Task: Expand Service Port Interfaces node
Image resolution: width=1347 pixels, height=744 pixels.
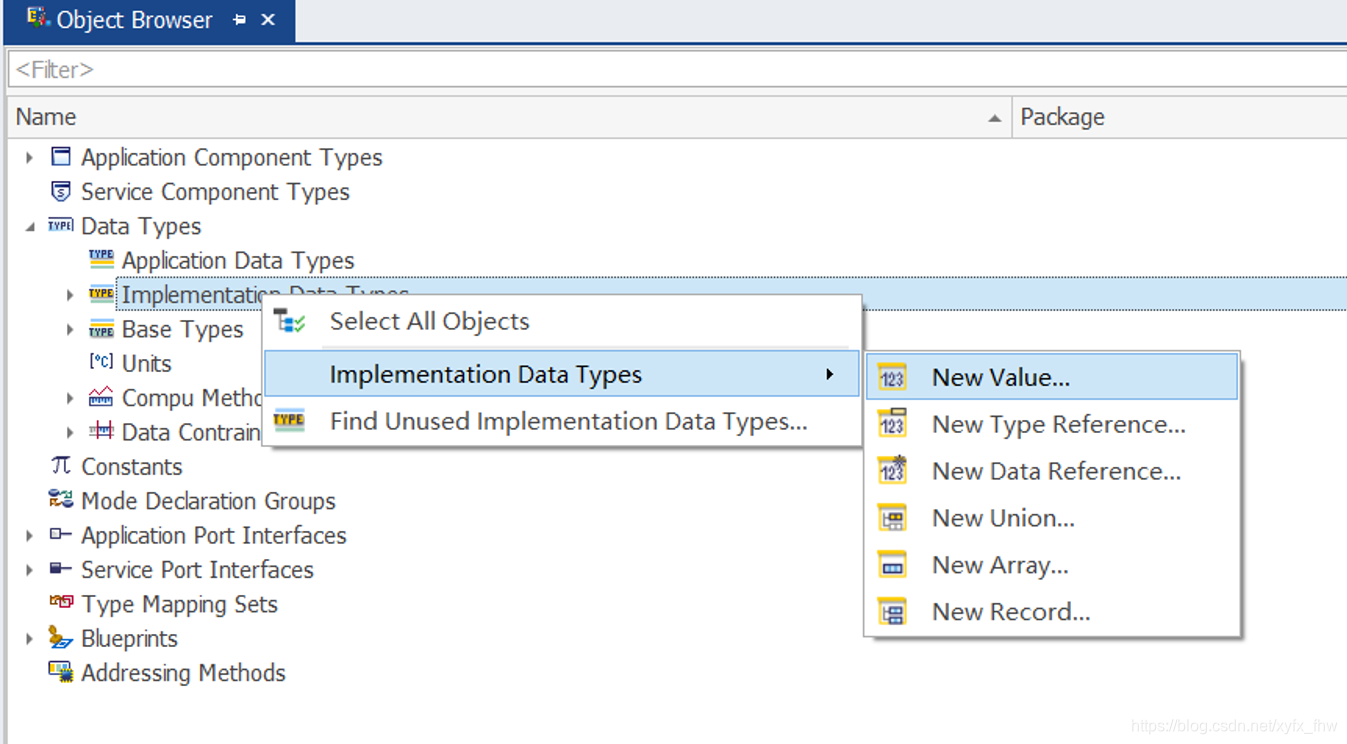Action: point(30,570)
